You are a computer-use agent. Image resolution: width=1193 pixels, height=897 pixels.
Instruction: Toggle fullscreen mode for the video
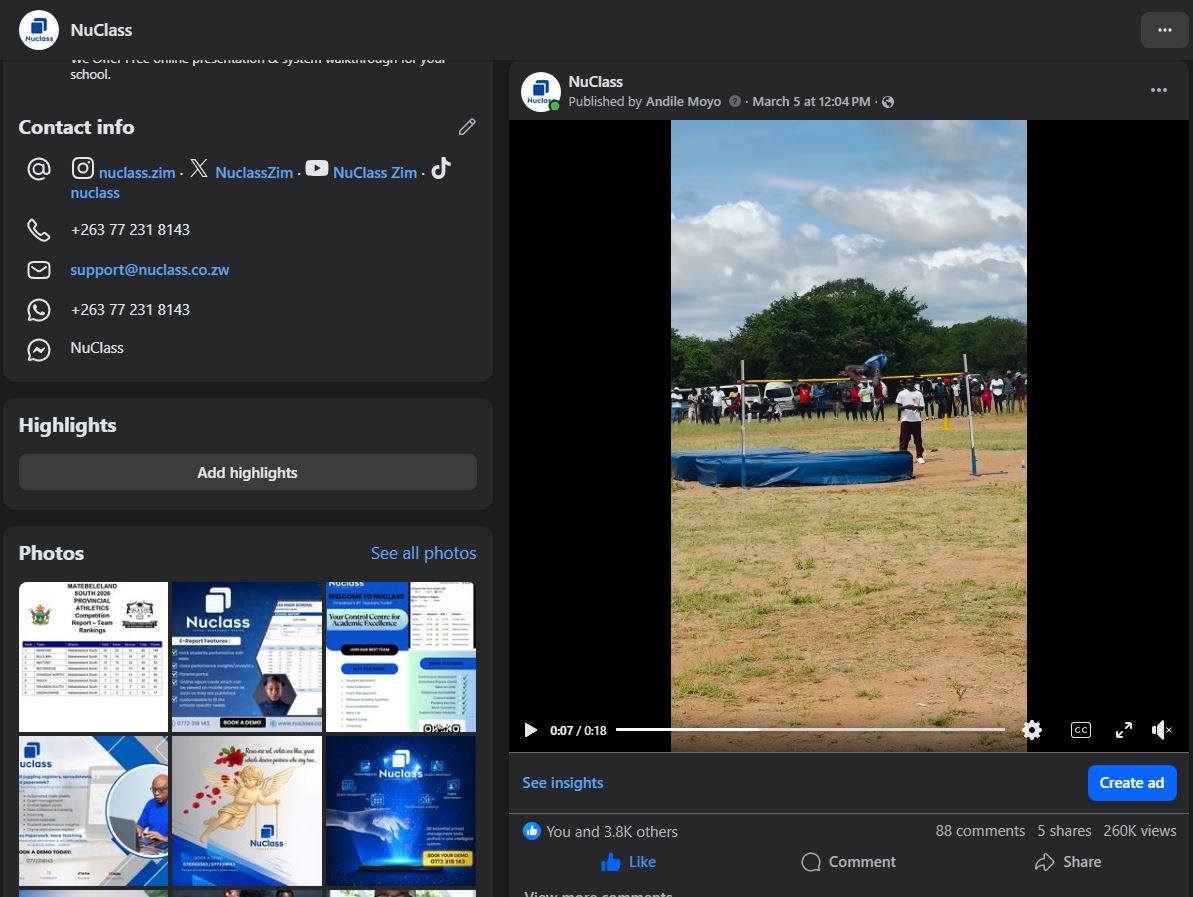pos(1123,730)
